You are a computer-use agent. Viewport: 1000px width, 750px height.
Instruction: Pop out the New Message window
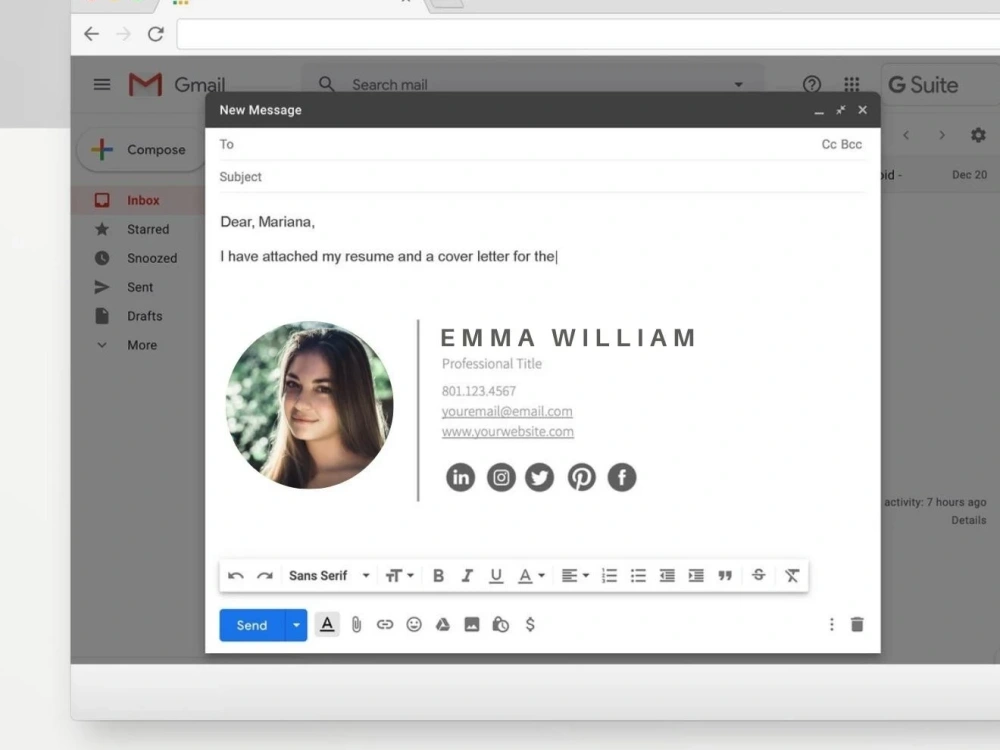click(x=841, y=110)
